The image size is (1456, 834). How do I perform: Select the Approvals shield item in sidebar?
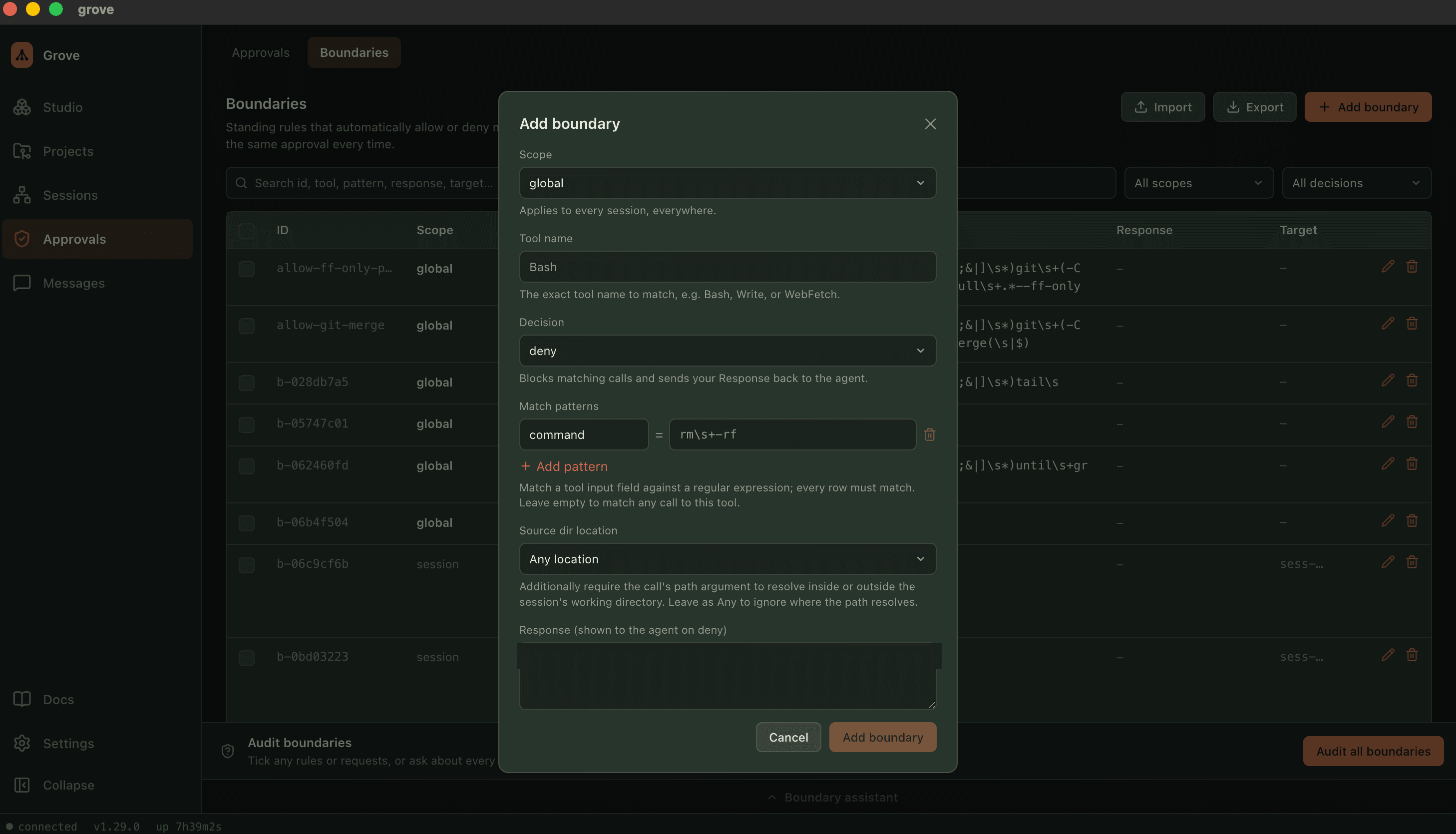tap(97, 239)
